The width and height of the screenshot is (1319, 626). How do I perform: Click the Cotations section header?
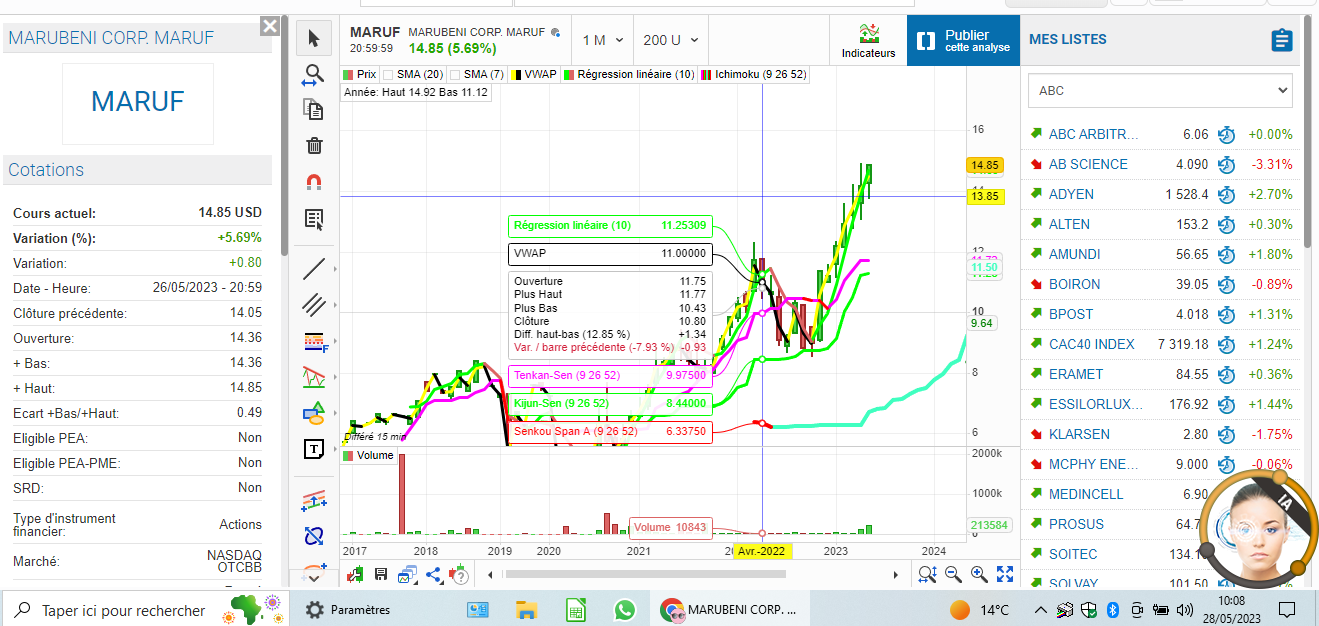(138, 170)
